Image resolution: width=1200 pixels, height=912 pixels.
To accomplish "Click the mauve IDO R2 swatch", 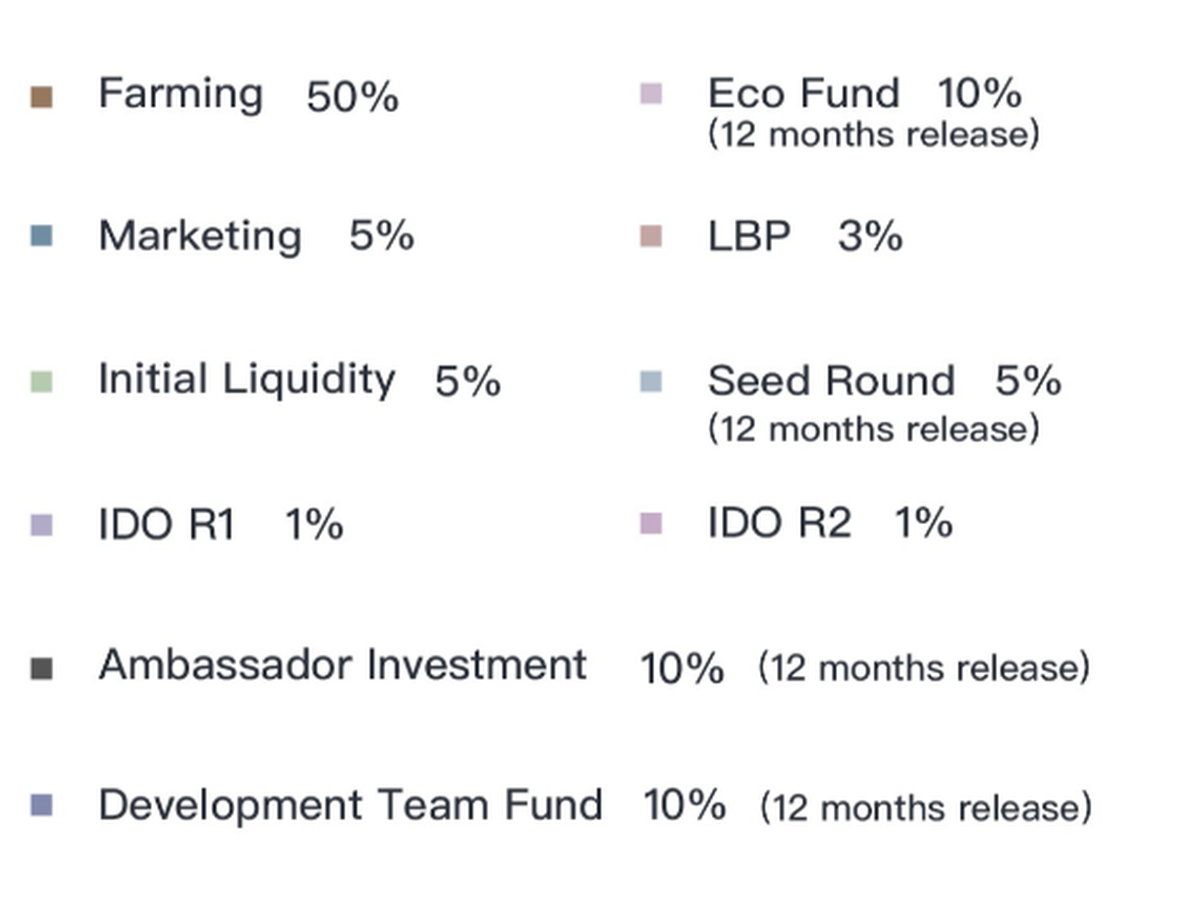I will tap(650, 524).
